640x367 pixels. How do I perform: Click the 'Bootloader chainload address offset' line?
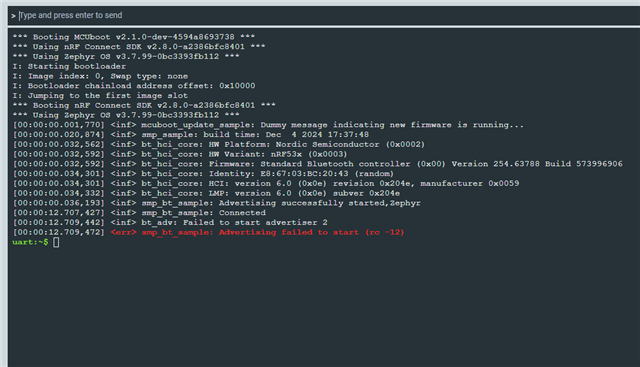(134, 86)
